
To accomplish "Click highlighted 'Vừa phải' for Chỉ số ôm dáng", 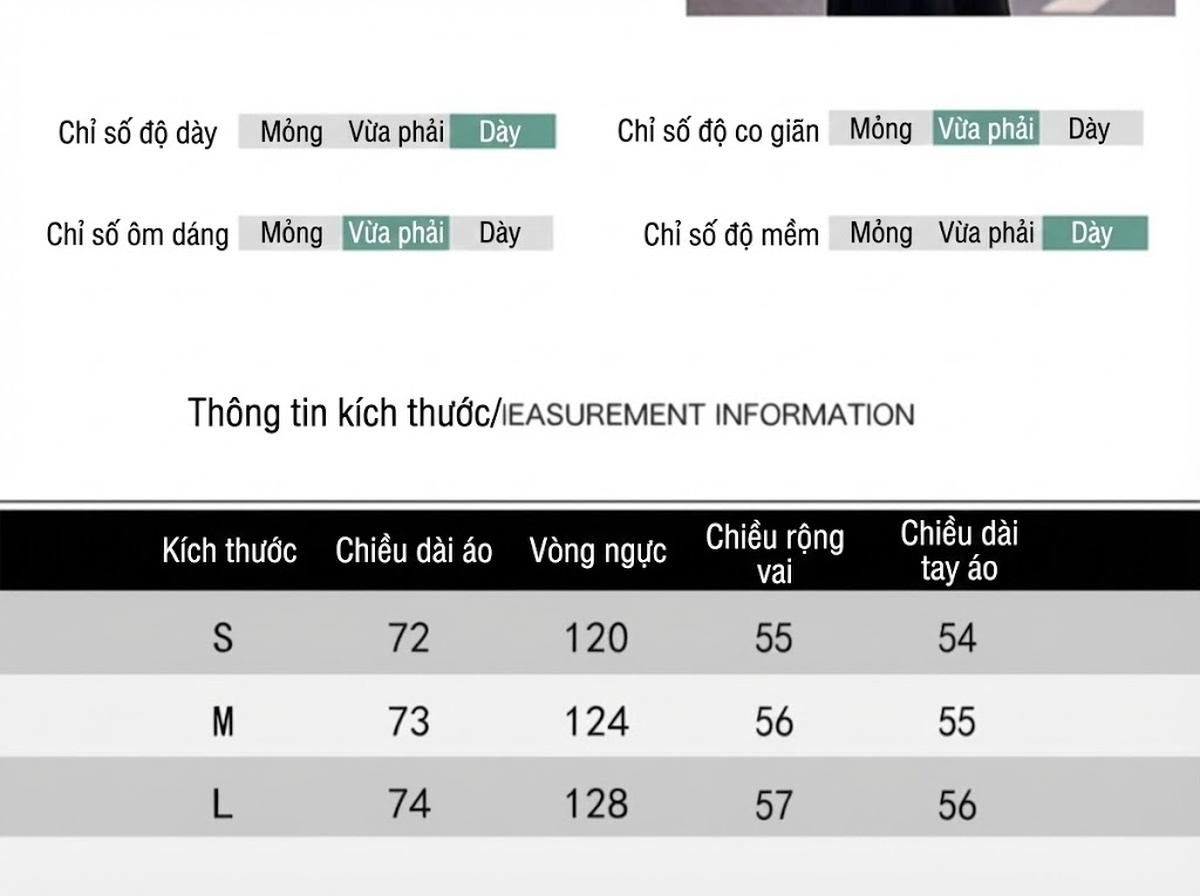I will [x=397, y=233].
